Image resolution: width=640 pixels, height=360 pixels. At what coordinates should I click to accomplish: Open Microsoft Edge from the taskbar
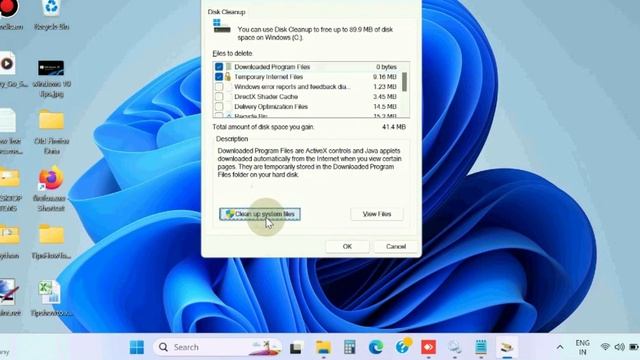tap(376, 347)
